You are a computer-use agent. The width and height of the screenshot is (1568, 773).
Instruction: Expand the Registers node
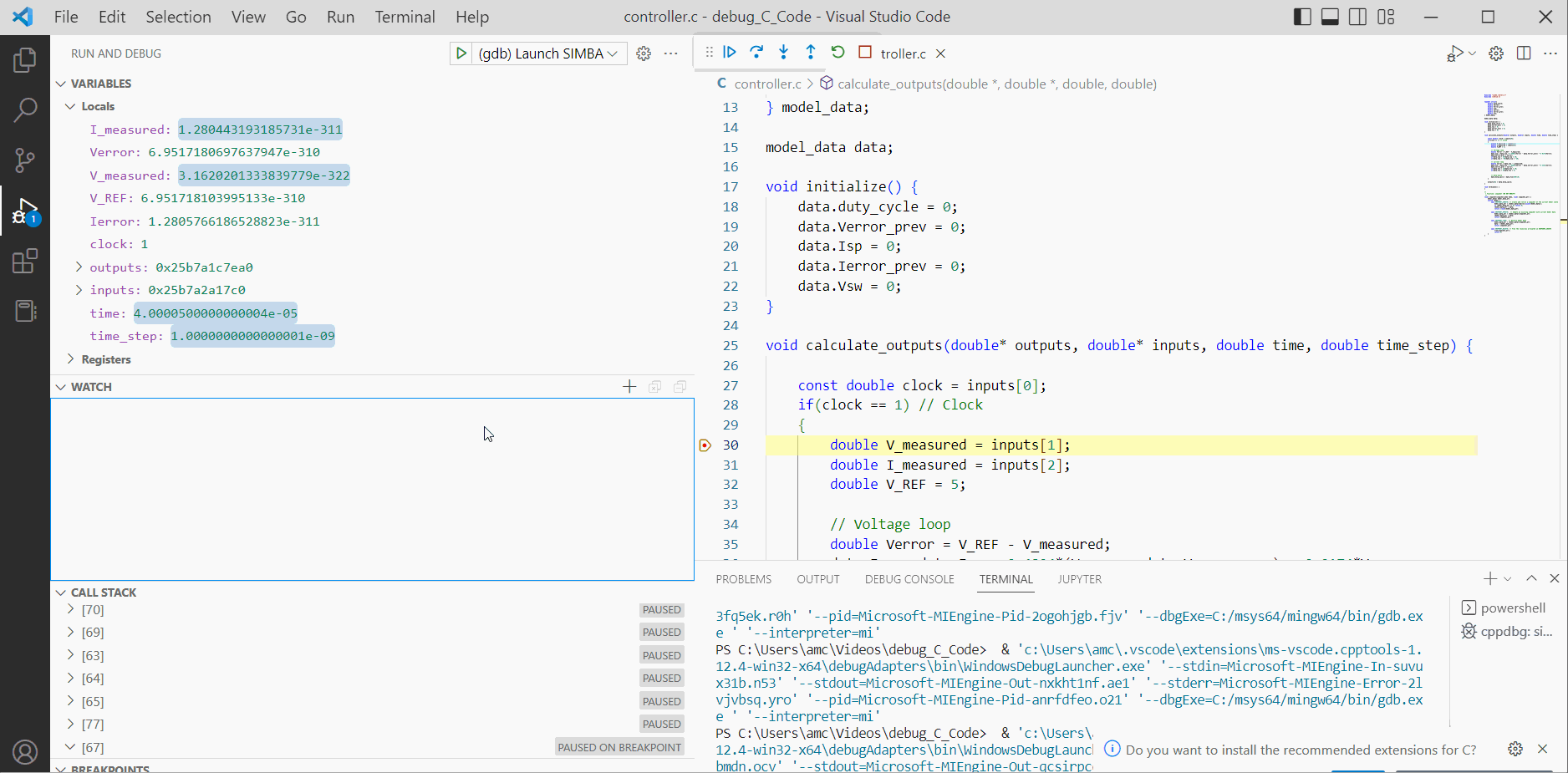tap(71, 359)
